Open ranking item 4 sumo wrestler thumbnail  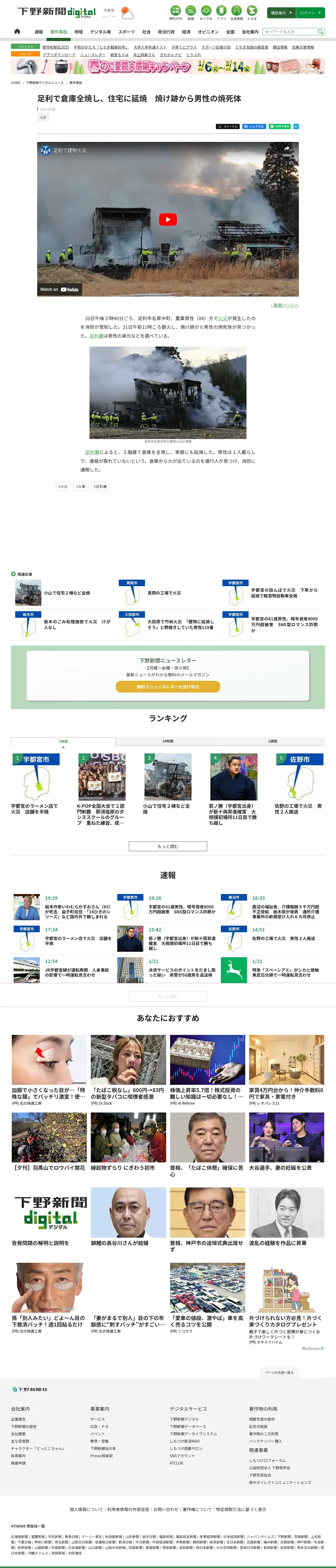[234, 777]
